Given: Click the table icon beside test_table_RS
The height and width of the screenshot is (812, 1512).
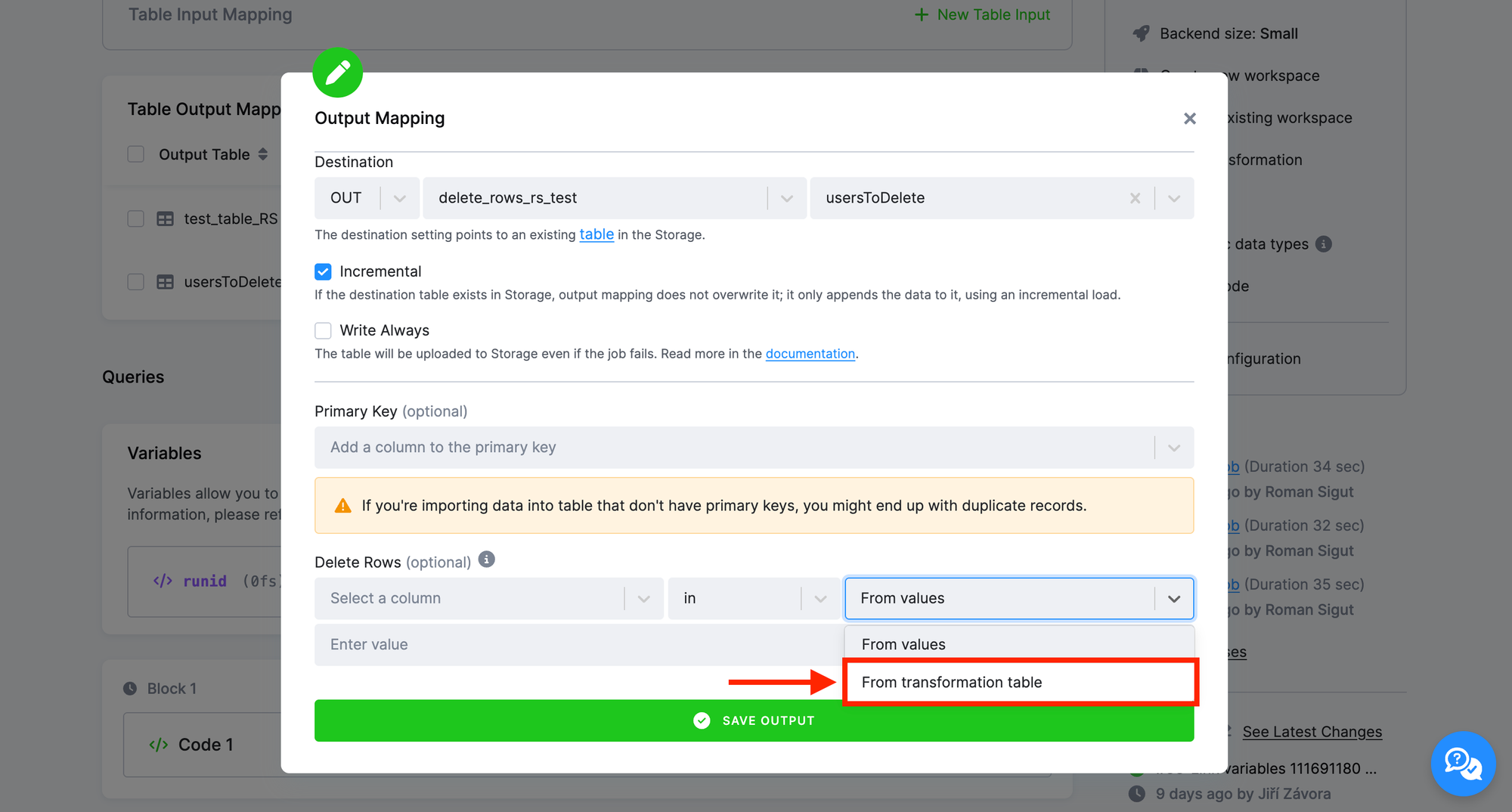Looking at the screenshot, I should tap(165, 218).
